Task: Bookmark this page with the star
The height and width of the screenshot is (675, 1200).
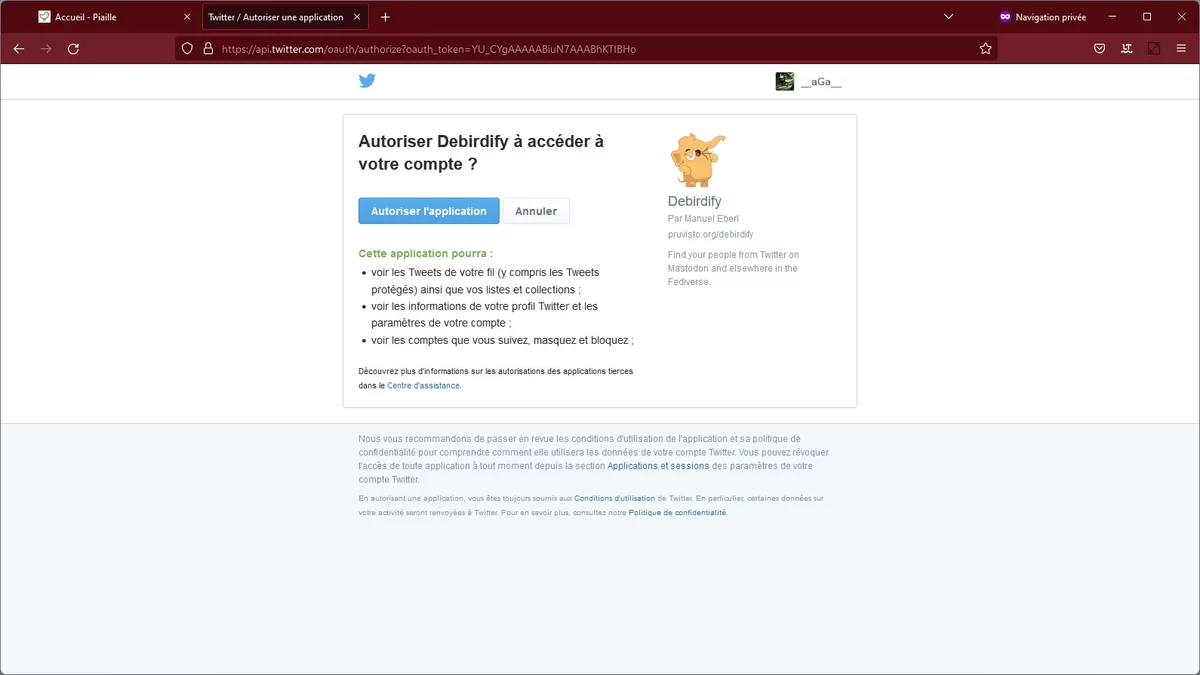Action: pyautogui.click(x=985, y=48)
